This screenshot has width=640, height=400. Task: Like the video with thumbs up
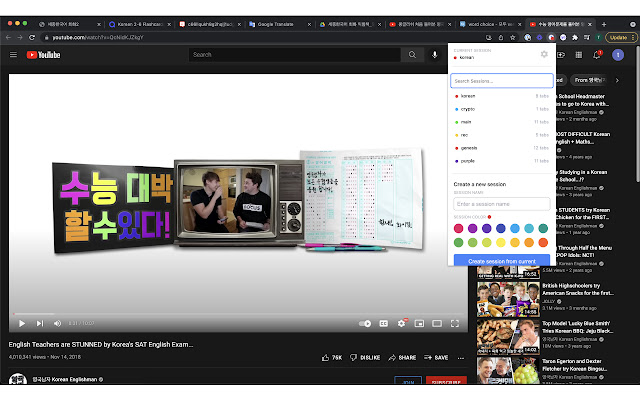[332, 358]
